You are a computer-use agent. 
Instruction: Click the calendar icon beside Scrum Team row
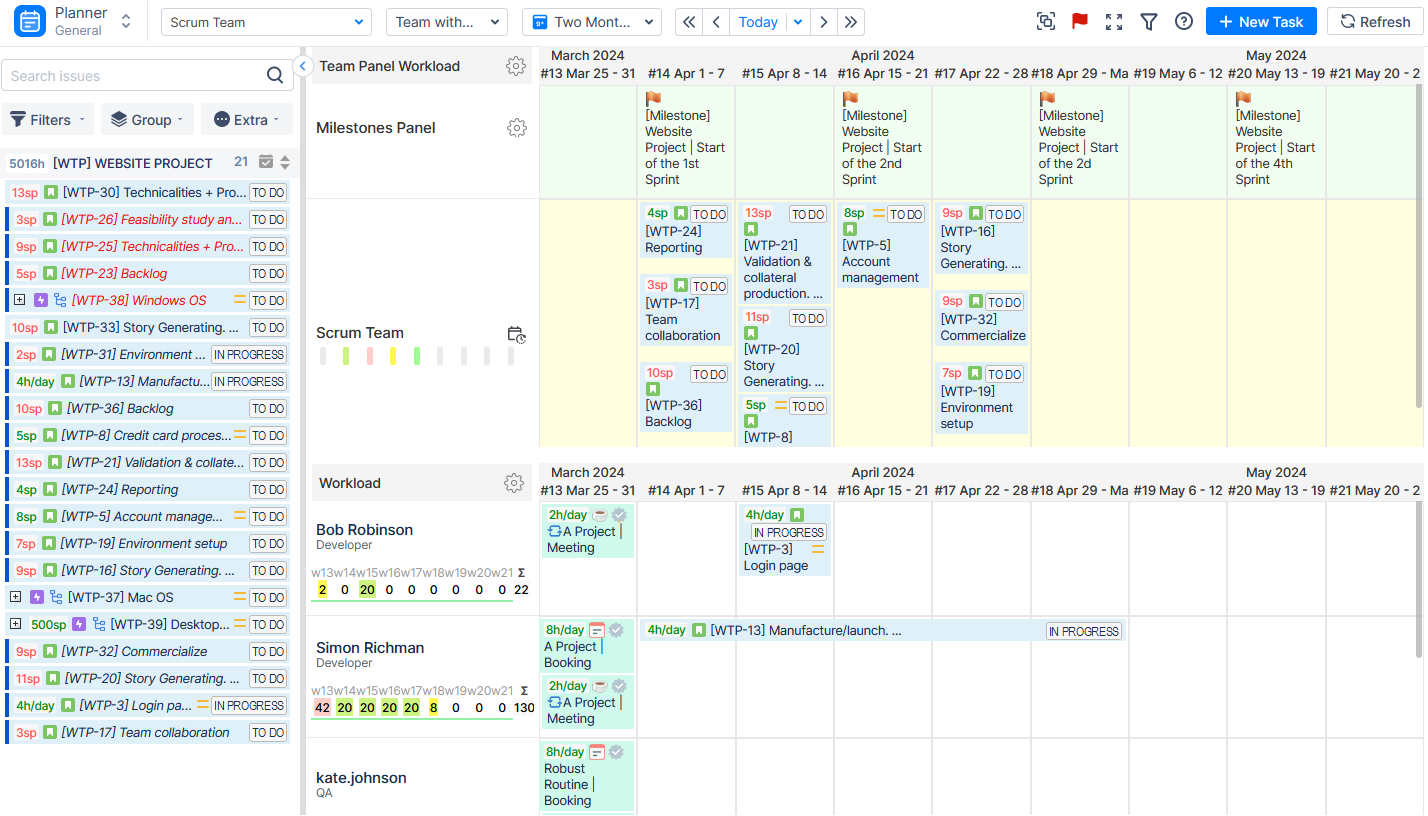[x=517, y=336]
